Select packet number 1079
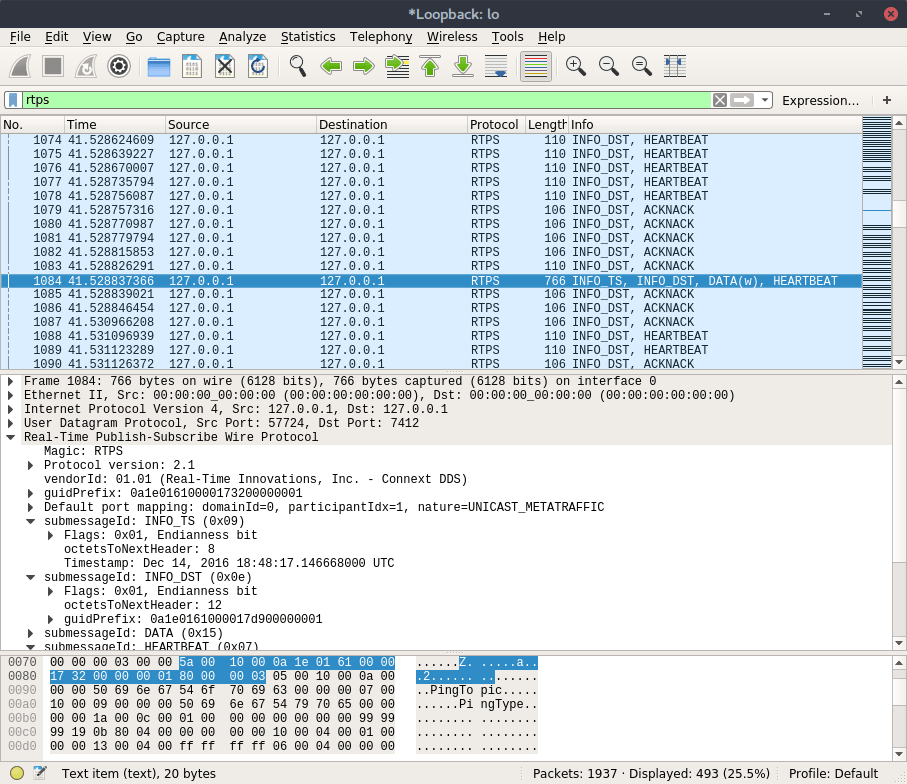 (432, 210)
